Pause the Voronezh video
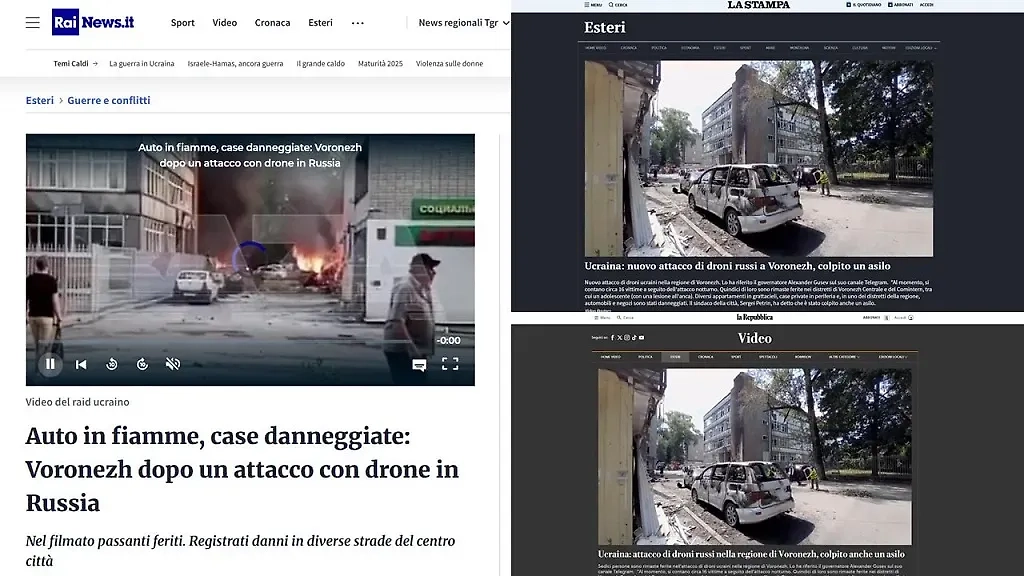The width and height of the screenshot is (1024, 576). (x=50, y=364)
